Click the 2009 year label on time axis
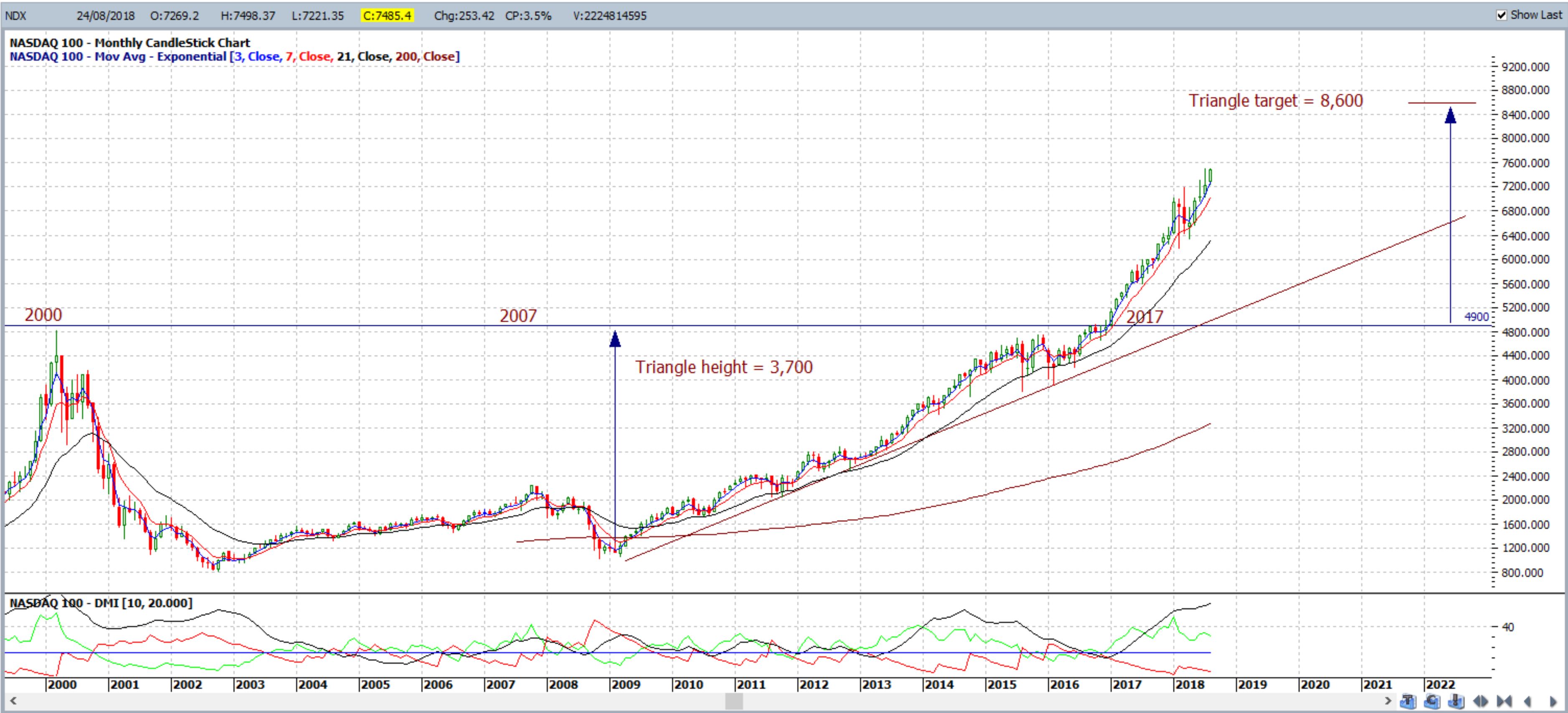Image resolution: width=1568 pixels, height=713 pixels. 626,685
